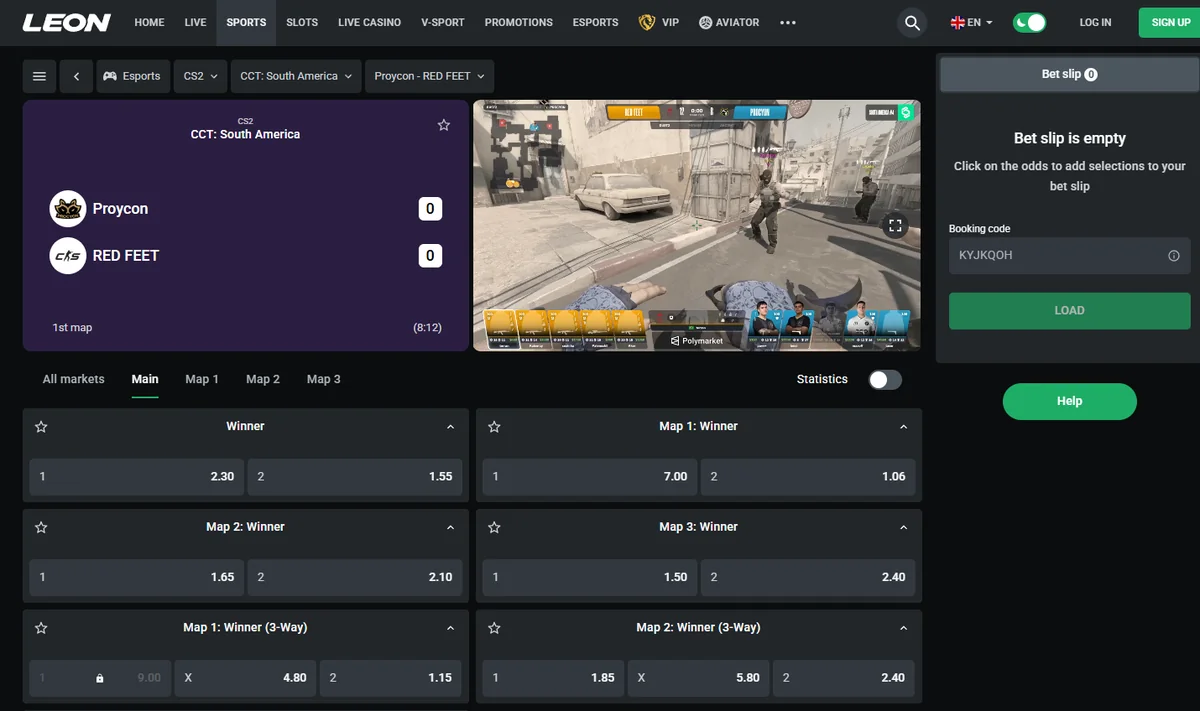Click the SIGN UP button
Viewport: 1200px width, 711px height.
click(x=1171, y=22)
